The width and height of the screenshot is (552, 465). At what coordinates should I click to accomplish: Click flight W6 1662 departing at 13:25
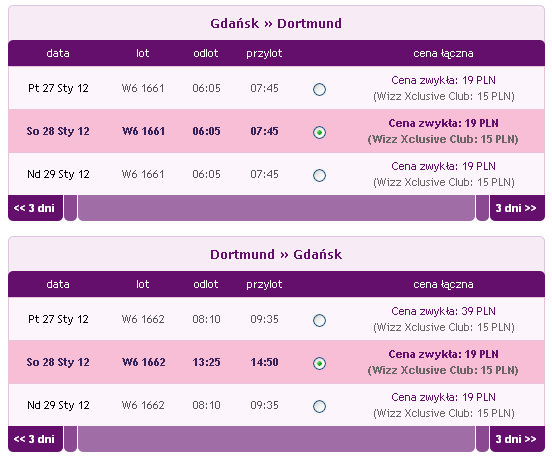pyautogui.click(x=144, y=362)
